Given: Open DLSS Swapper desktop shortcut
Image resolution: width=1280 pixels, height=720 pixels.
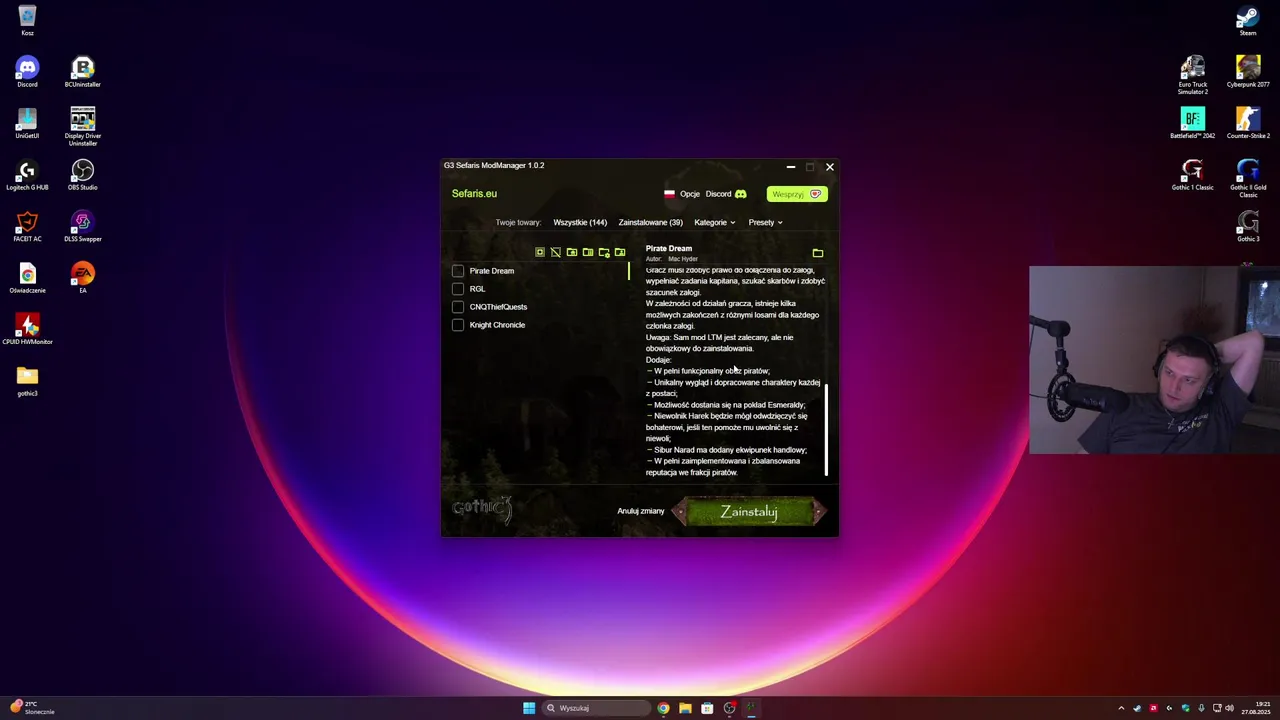Looking at the screenshot, I should [x=83, y=227].
